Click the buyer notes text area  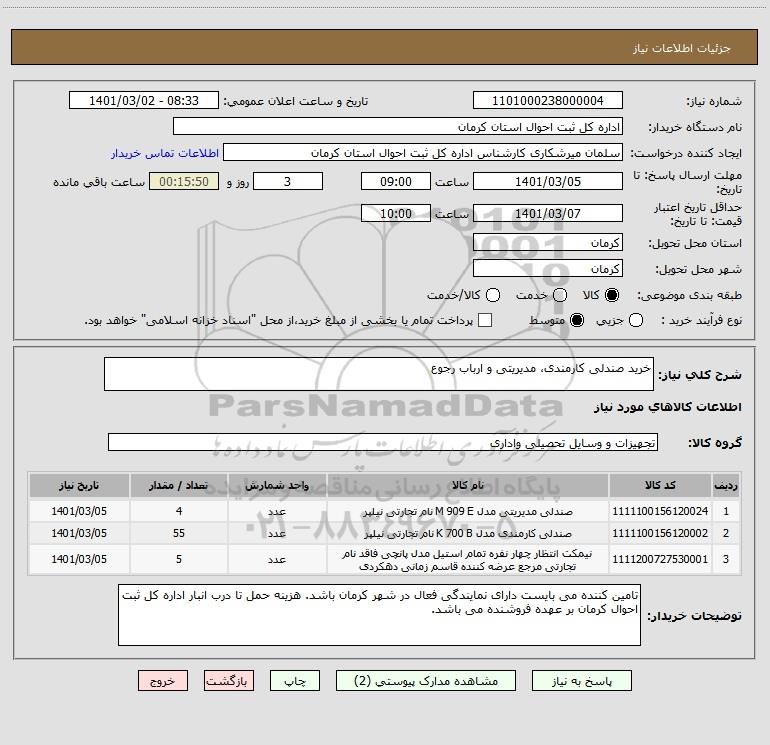pyautogui.click(x=379, y=615)
